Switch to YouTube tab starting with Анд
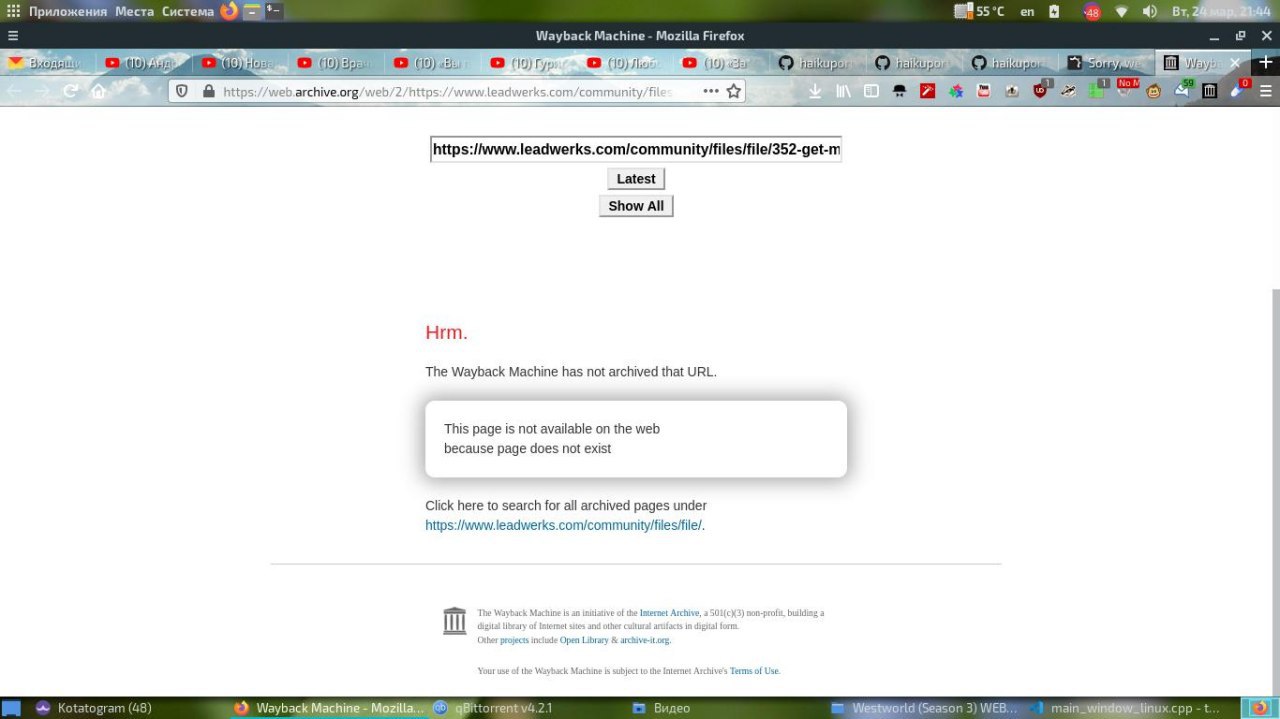 tap(145, 62)
